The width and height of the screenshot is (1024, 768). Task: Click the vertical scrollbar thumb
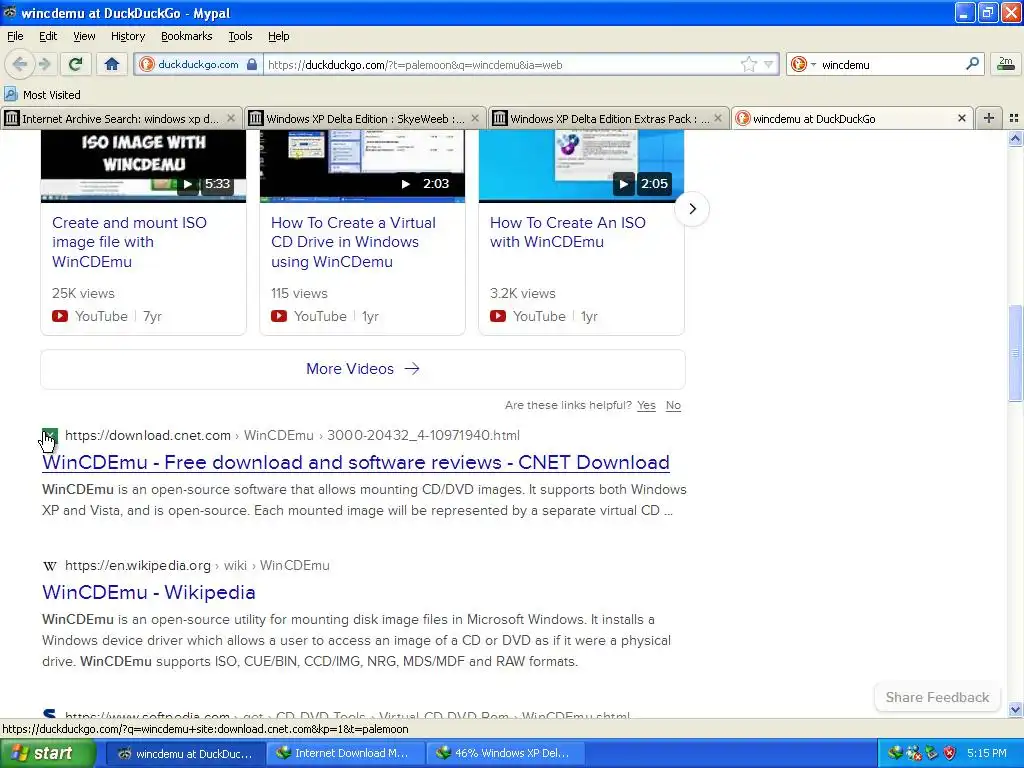pyautogui.click(x=1015, y=353)
